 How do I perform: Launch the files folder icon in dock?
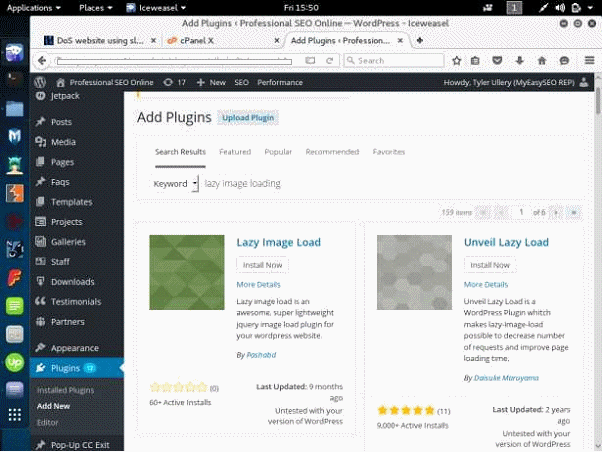(15, 109)
